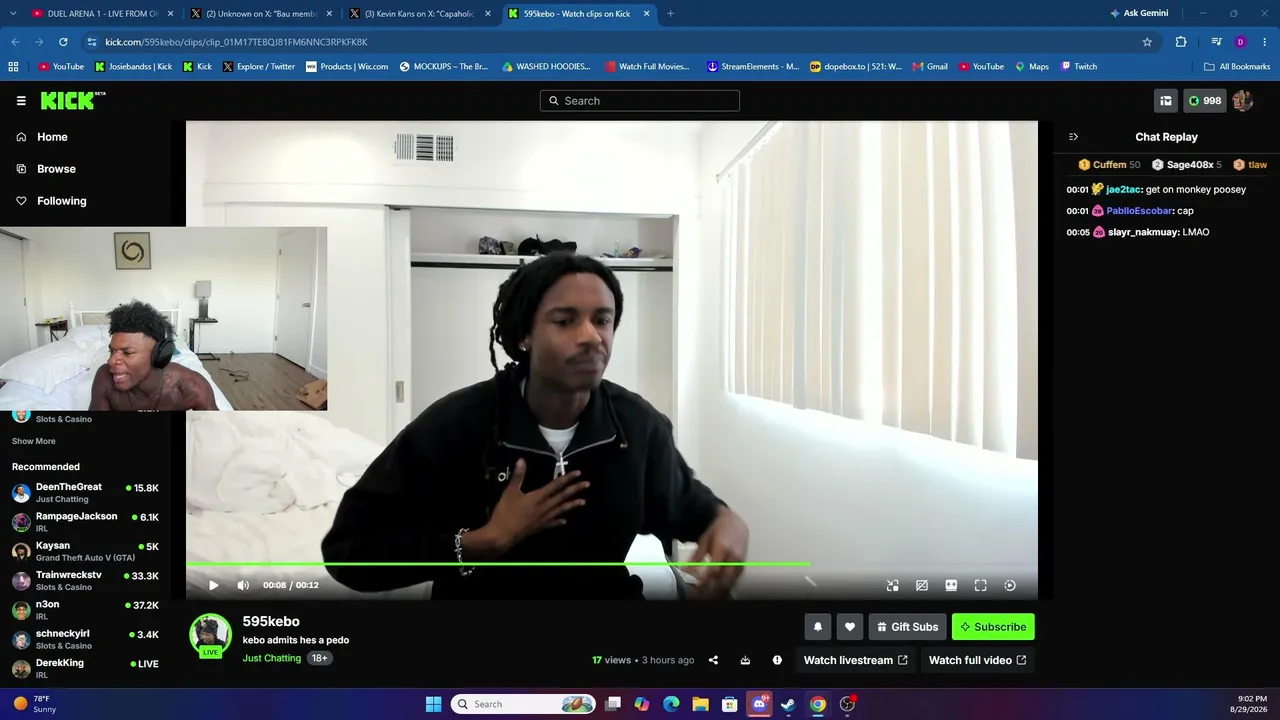Focus the Kick Search field

pos(640,100)
